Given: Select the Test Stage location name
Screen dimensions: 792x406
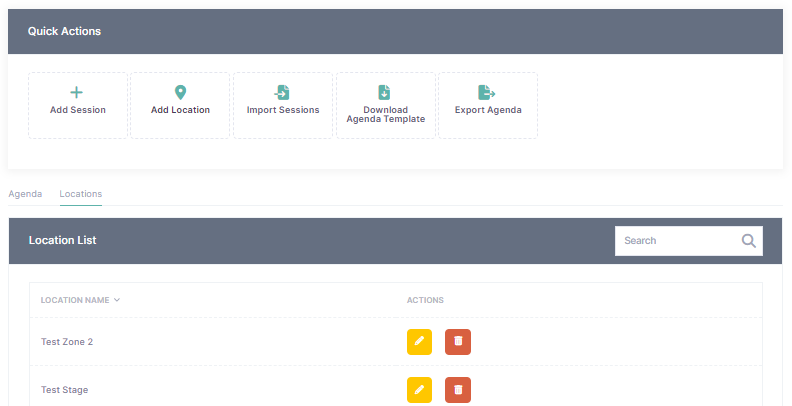Looking at the screenshot, I should (64, 390).
